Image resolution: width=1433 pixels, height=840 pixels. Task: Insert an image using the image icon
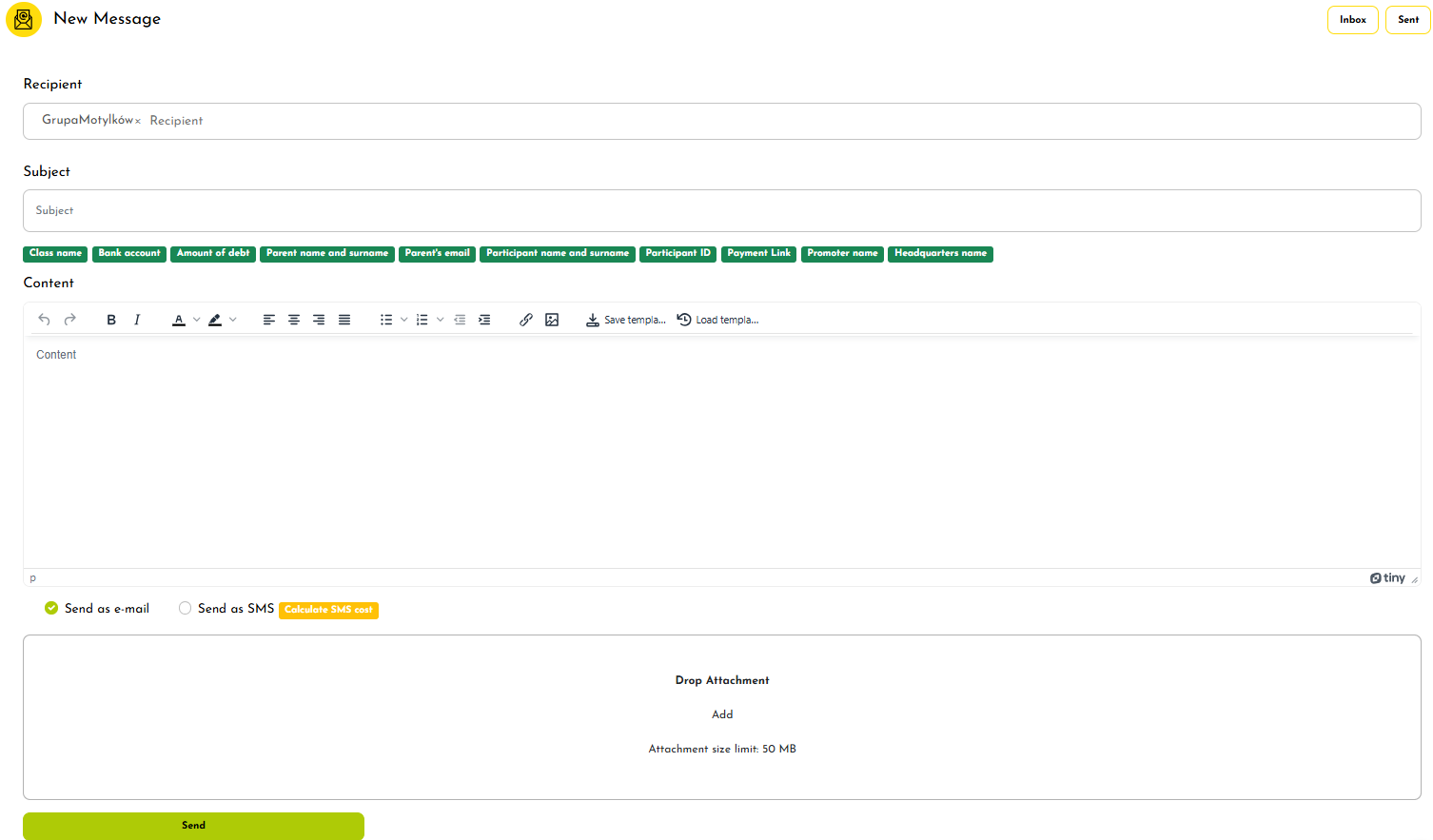552,320
